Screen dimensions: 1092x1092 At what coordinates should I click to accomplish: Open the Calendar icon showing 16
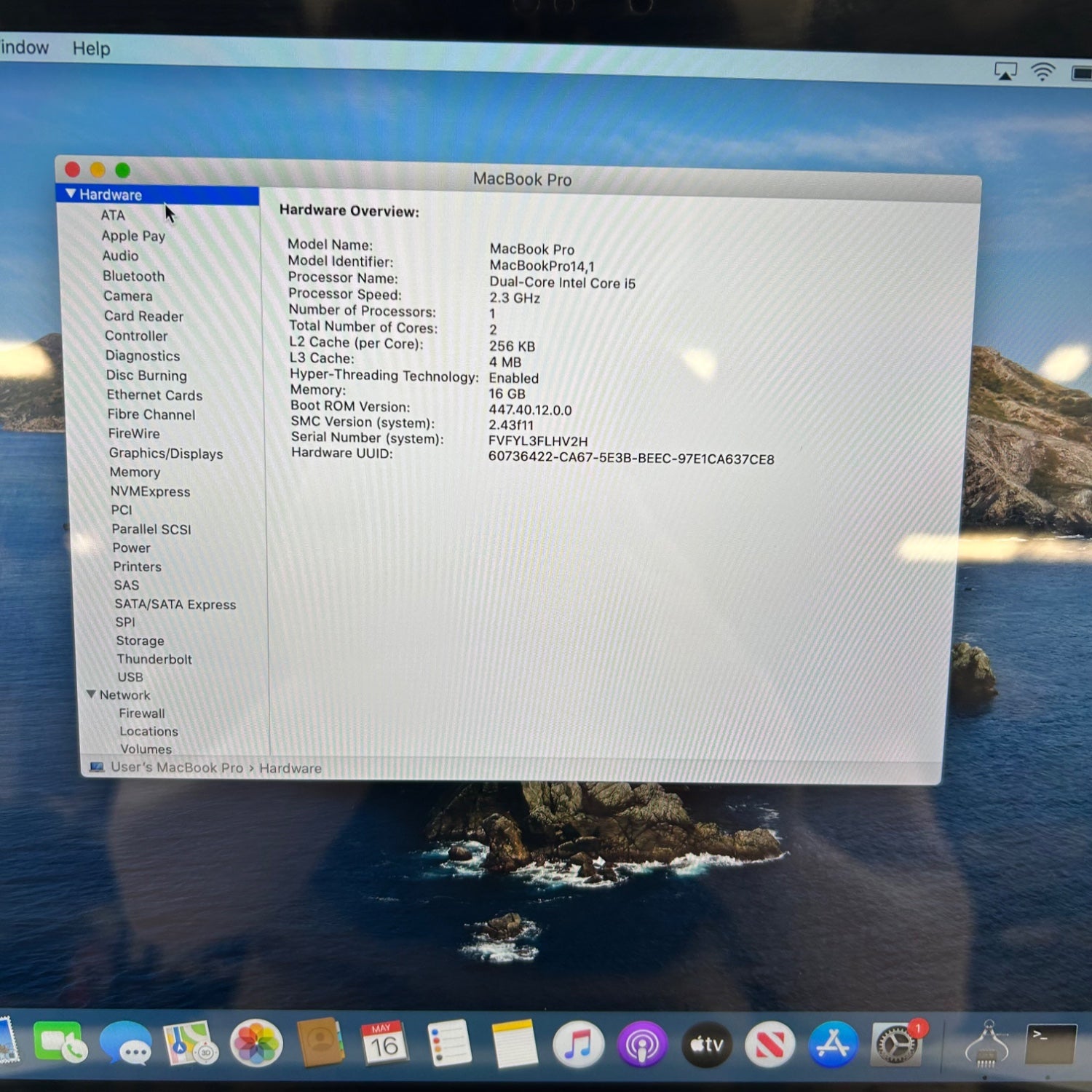[x=384, y=1042]
